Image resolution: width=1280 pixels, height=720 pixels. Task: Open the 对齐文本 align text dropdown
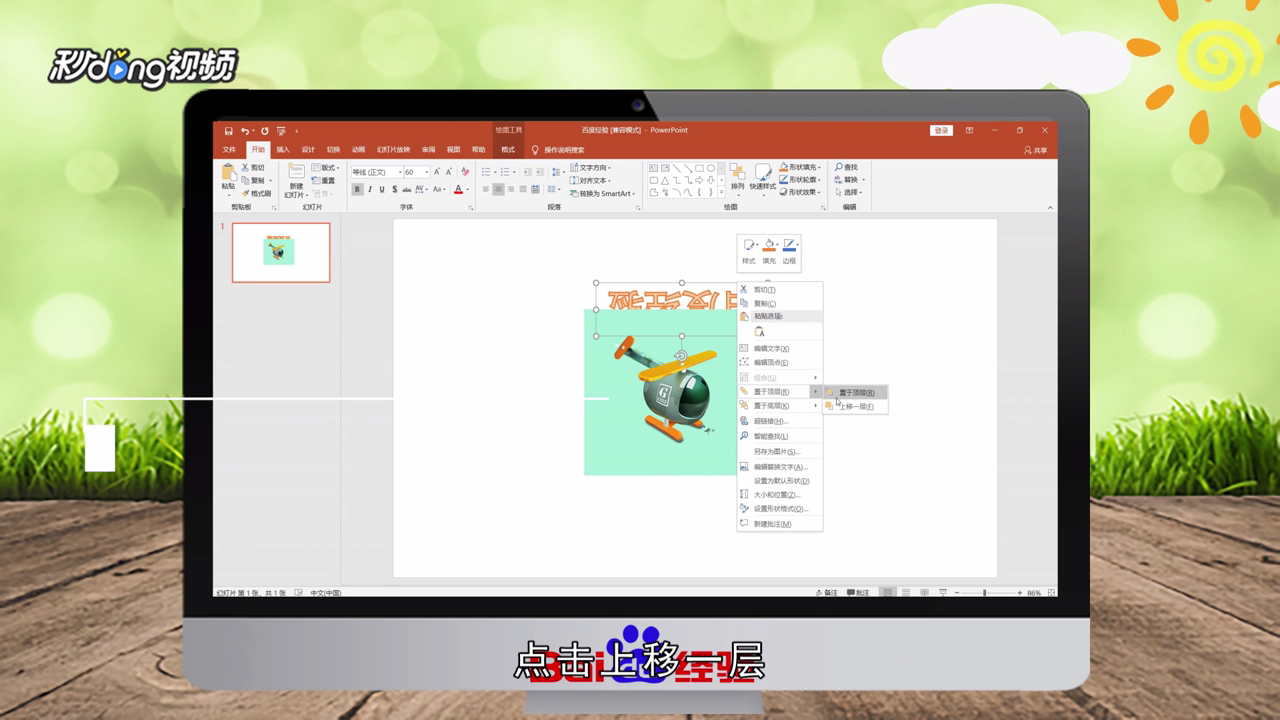590,180
